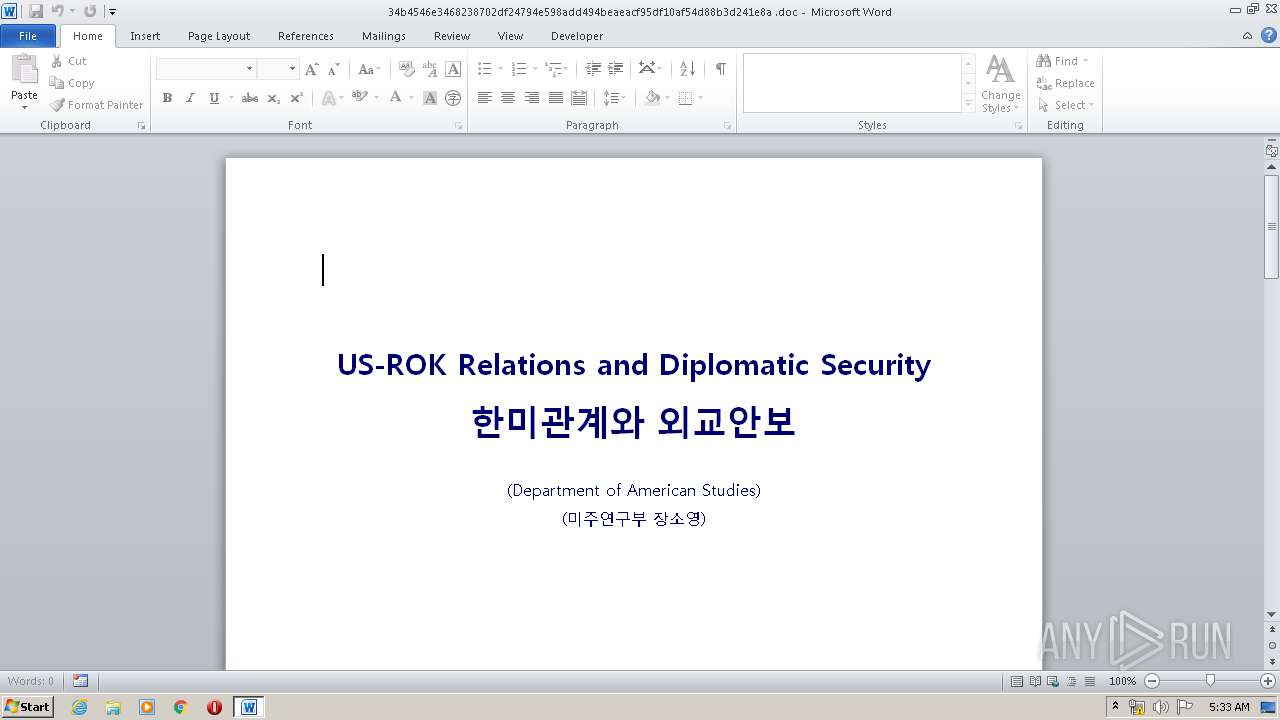Toggle Italic formatting
Viewport: 1280px width, 720px height.
tap(190, 98)
